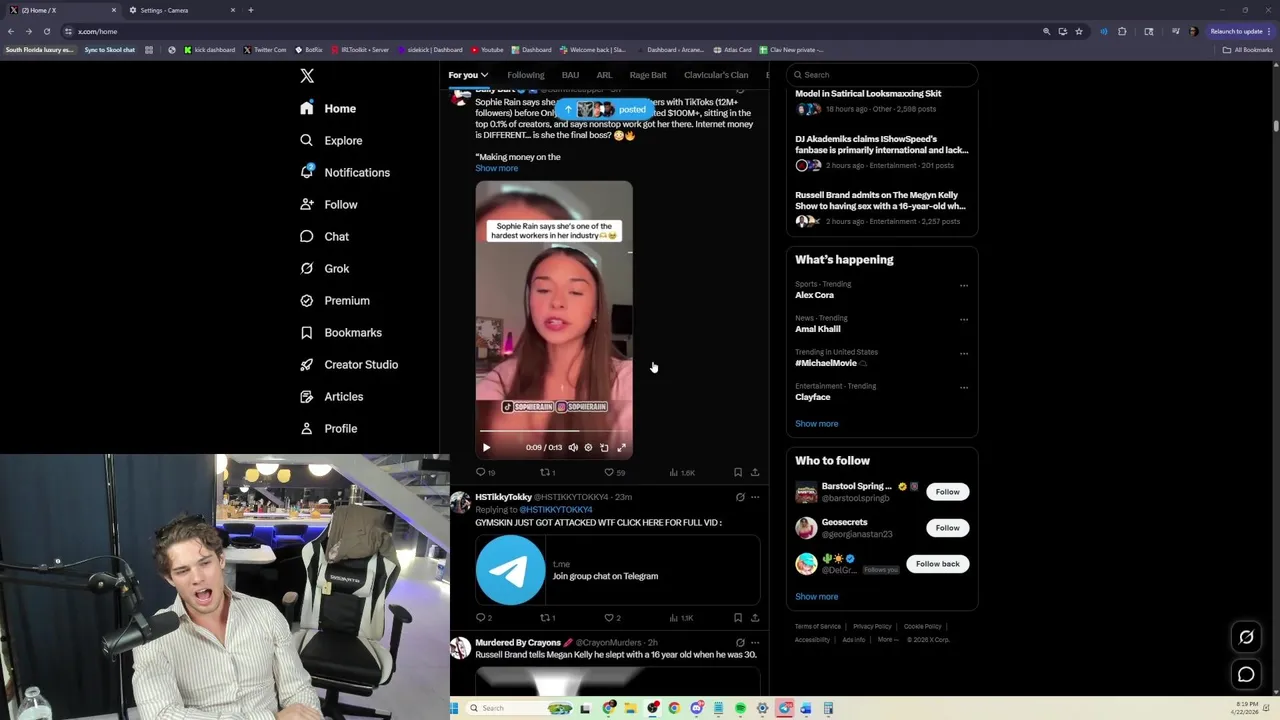Mute the video volume icon

click(573, 448)
